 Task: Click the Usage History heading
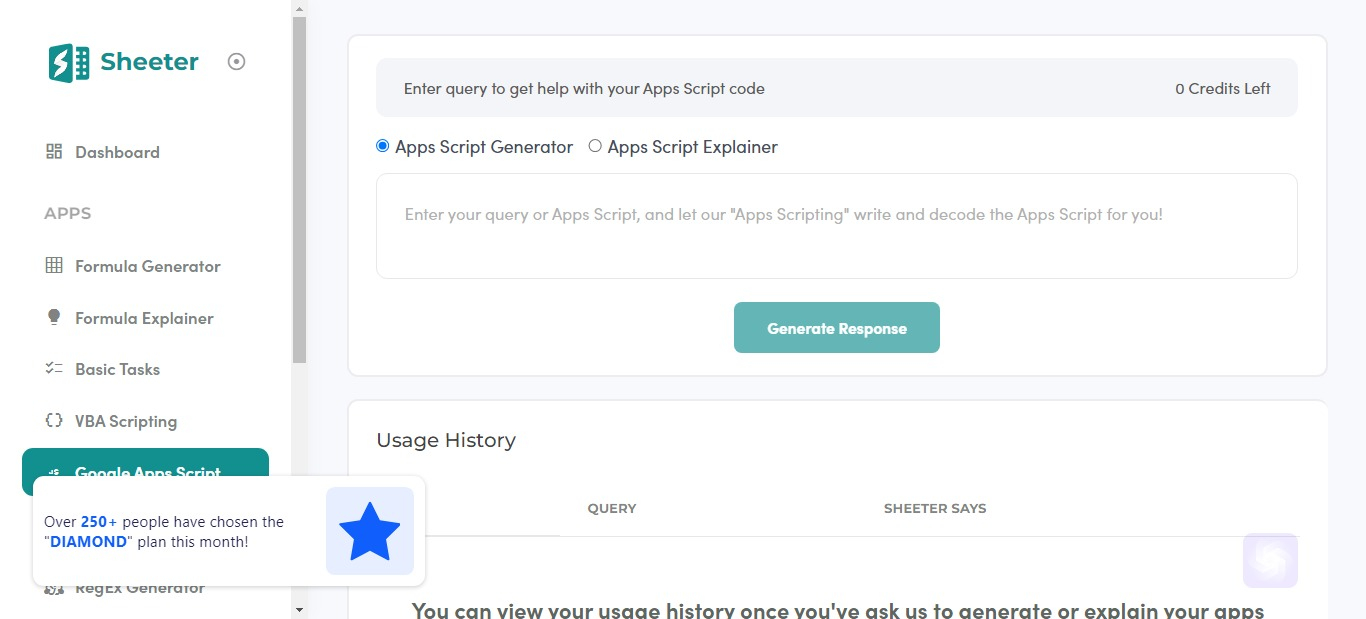coord(446,440)
